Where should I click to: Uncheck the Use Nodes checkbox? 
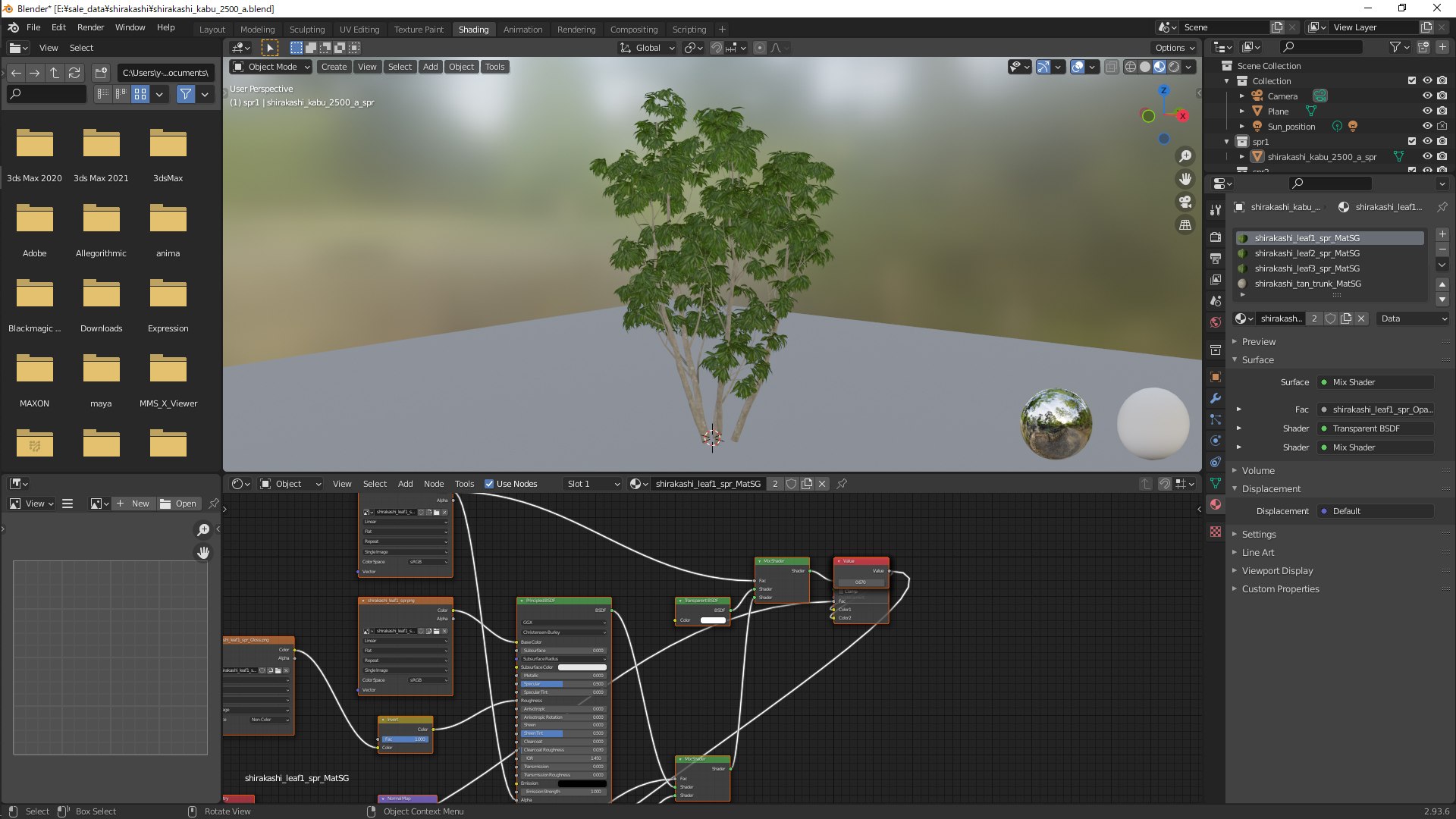[489, 484]
